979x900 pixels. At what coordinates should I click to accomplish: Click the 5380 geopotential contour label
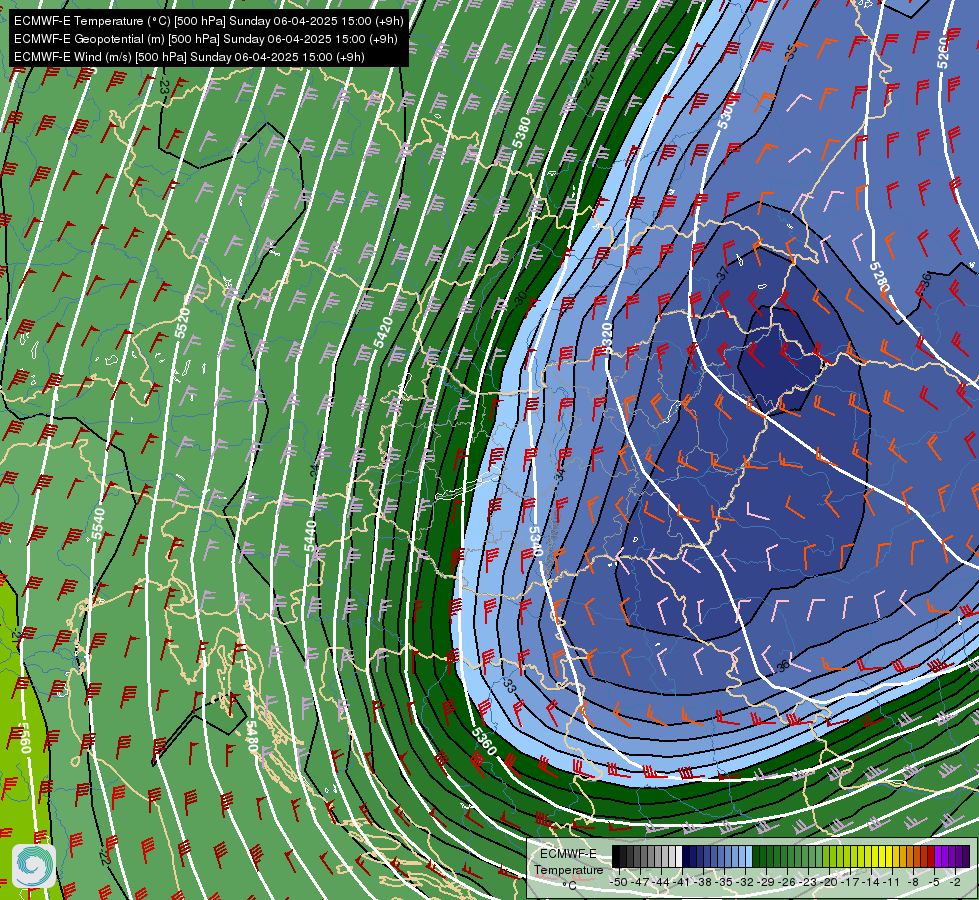click(521, 132)
